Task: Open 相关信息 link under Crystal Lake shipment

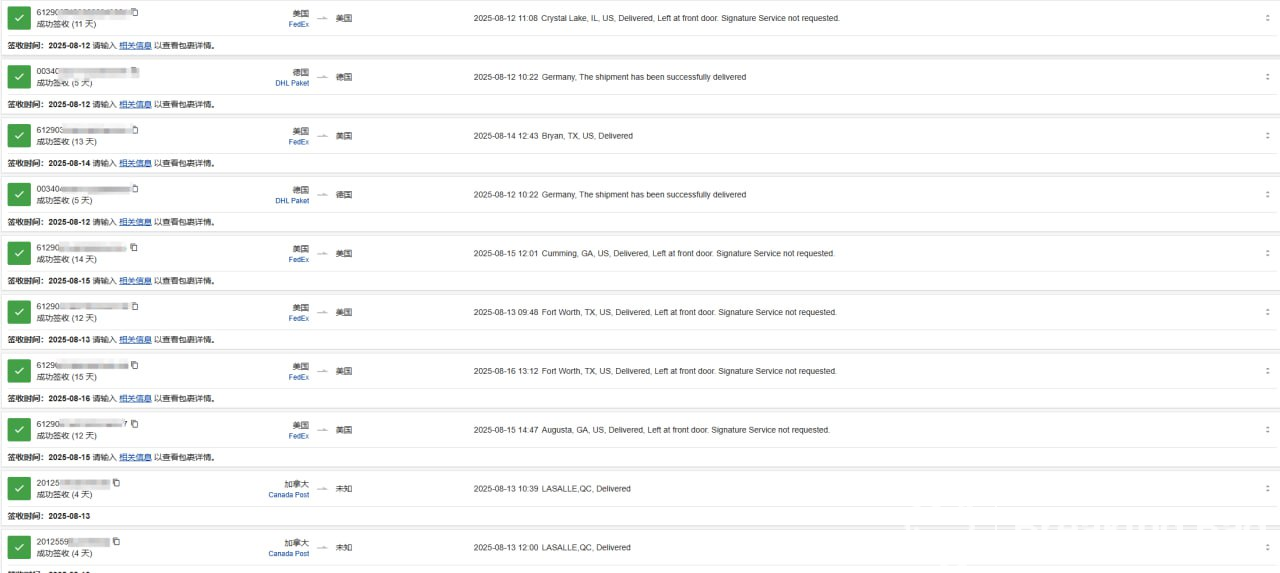Action: [x=136, y=45]
